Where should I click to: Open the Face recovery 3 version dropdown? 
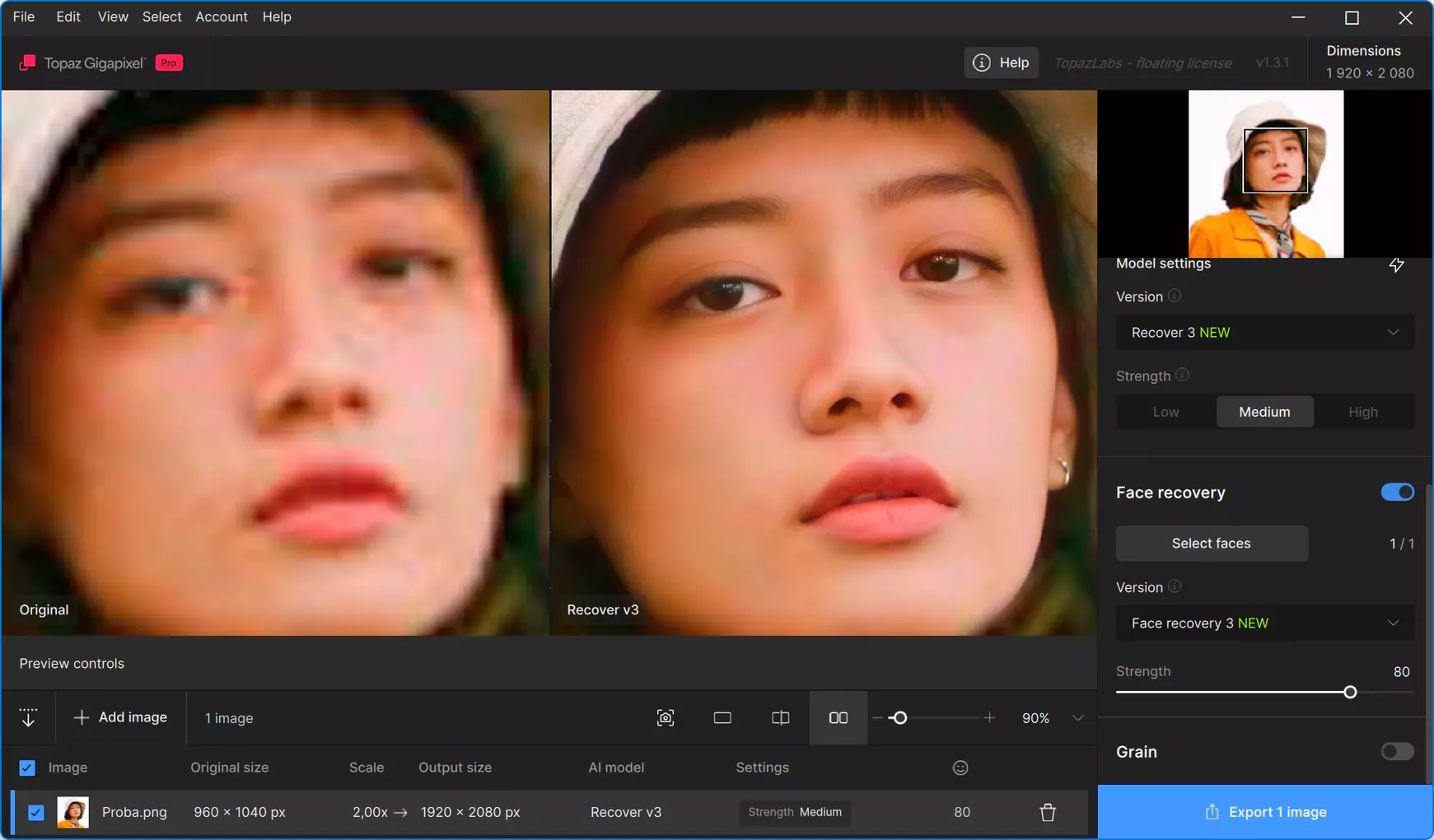[x=1264, y=623]
